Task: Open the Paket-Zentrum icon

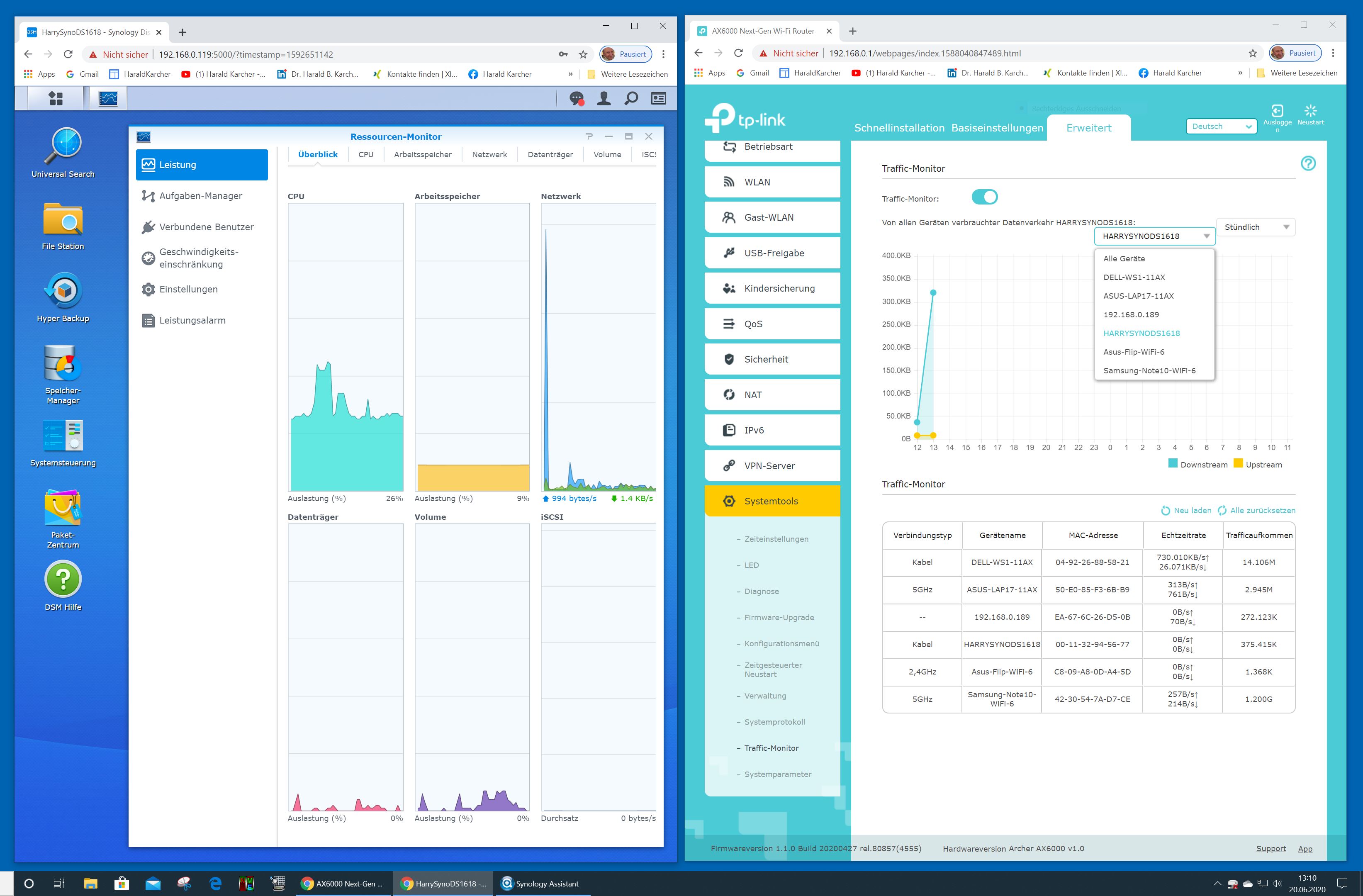Action: tap(63, 508)
